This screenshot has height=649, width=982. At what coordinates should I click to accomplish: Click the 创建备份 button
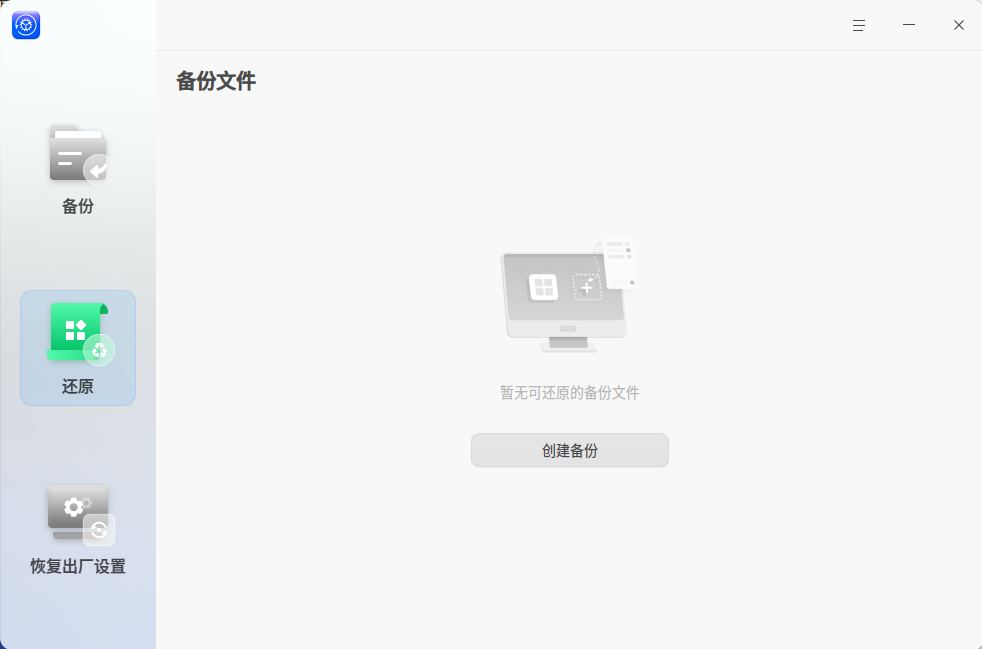tap(569, 450)
